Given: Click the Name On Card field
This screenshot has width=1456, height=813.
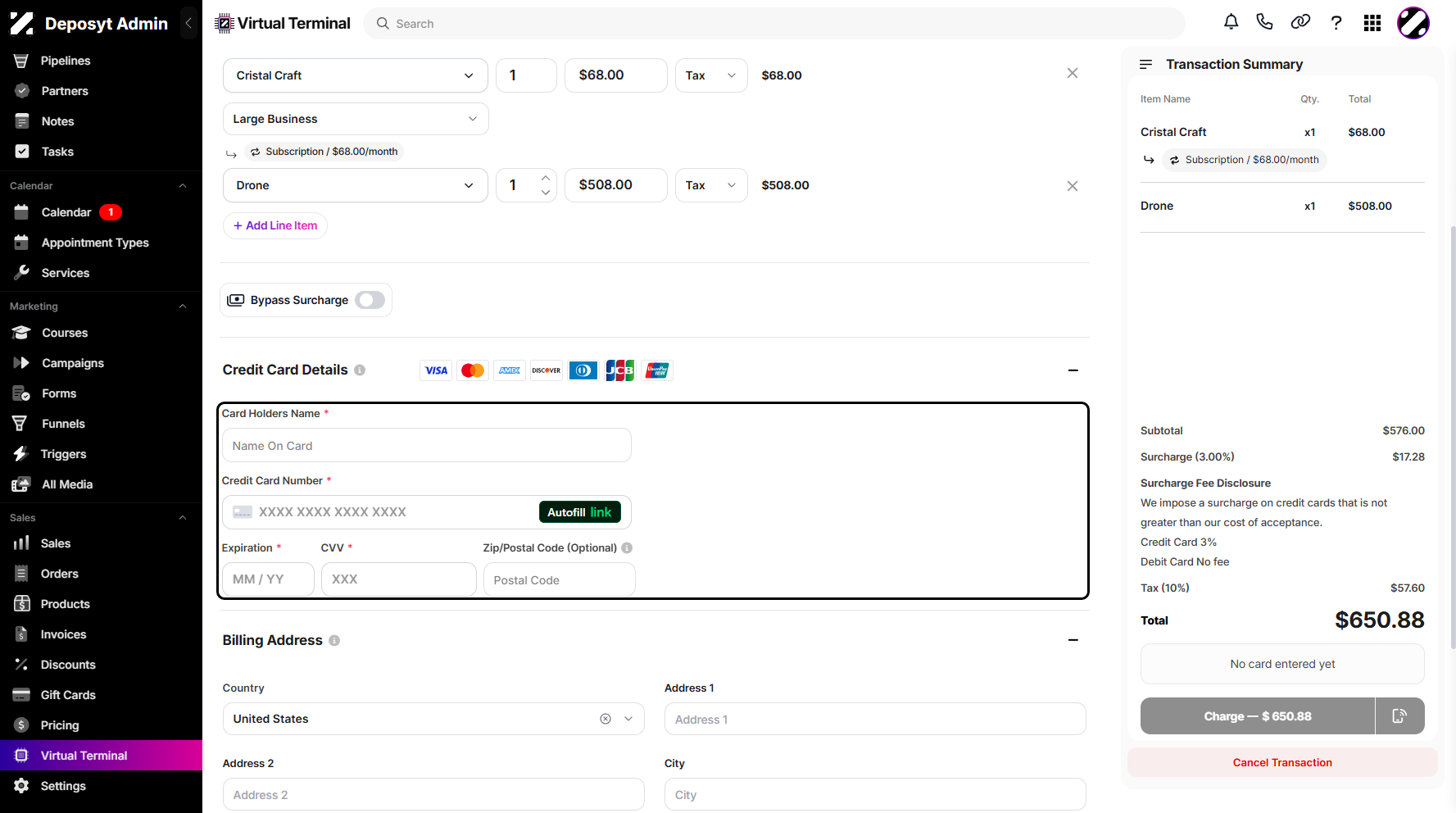Looking at the screenshot, I should 427,446.
